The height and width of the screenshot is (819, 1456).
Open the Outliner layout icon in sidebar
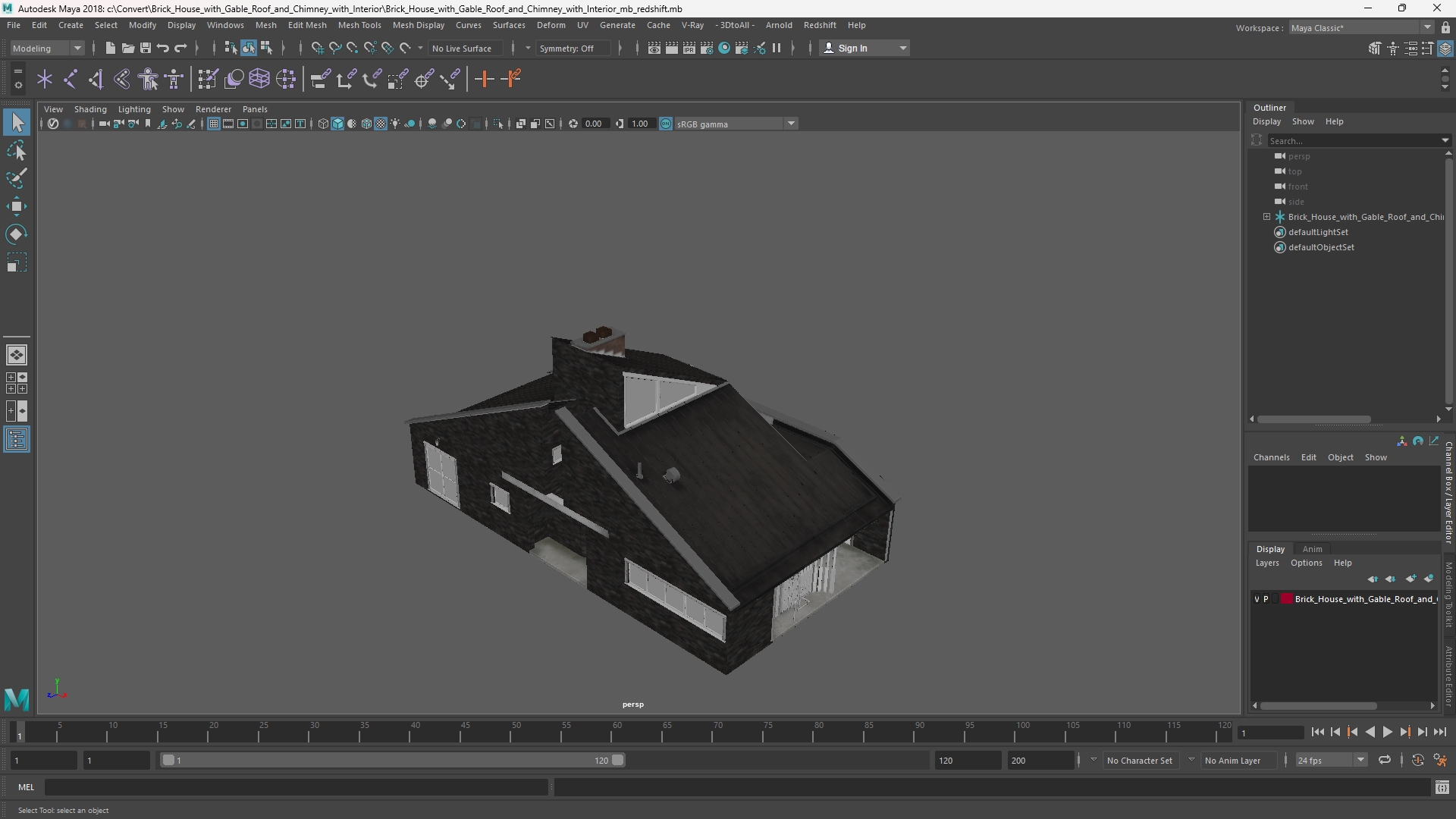pos(17,440)
